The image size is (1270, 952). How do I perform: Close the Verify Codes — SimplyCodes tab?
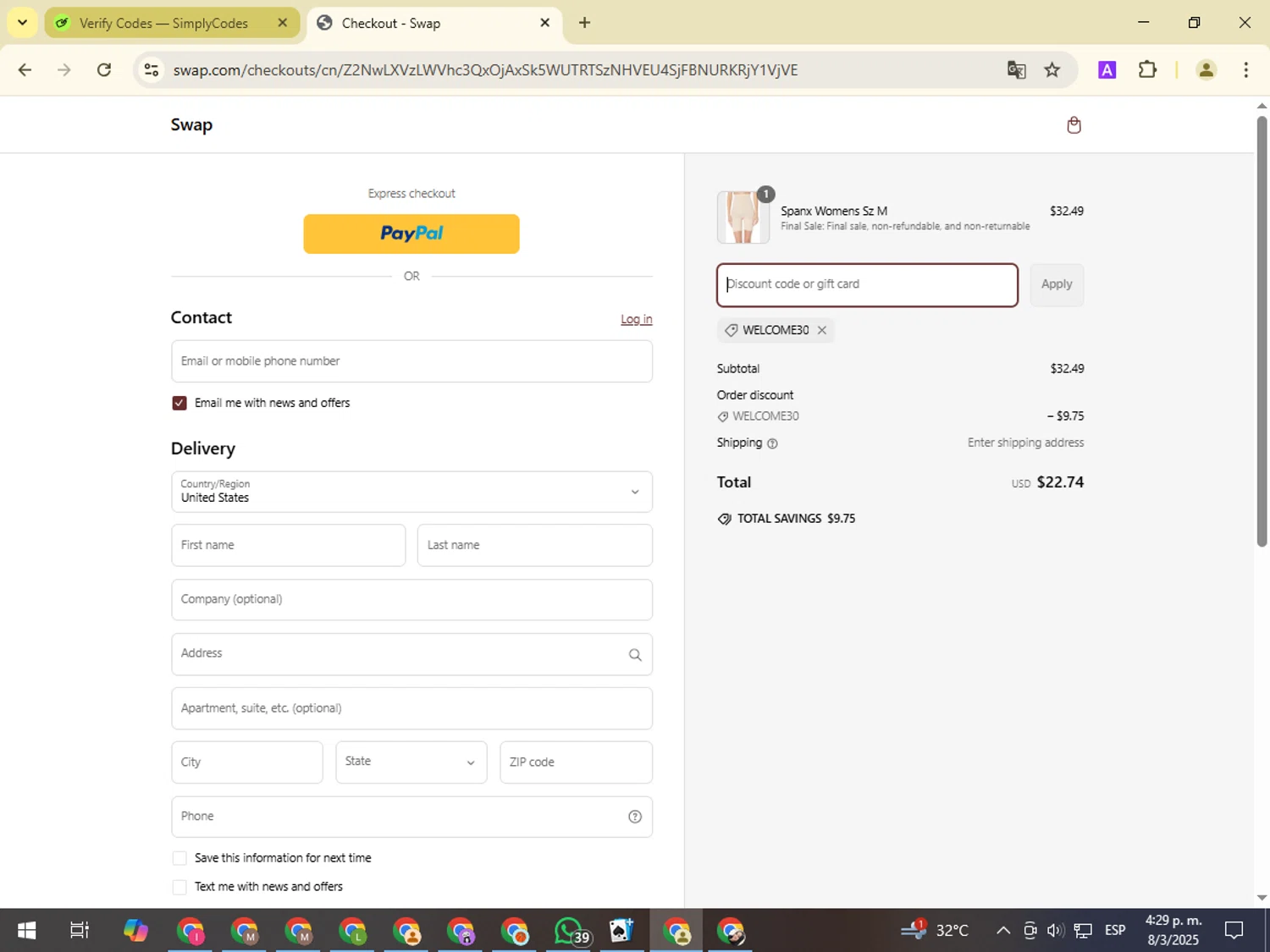(283, 23)
